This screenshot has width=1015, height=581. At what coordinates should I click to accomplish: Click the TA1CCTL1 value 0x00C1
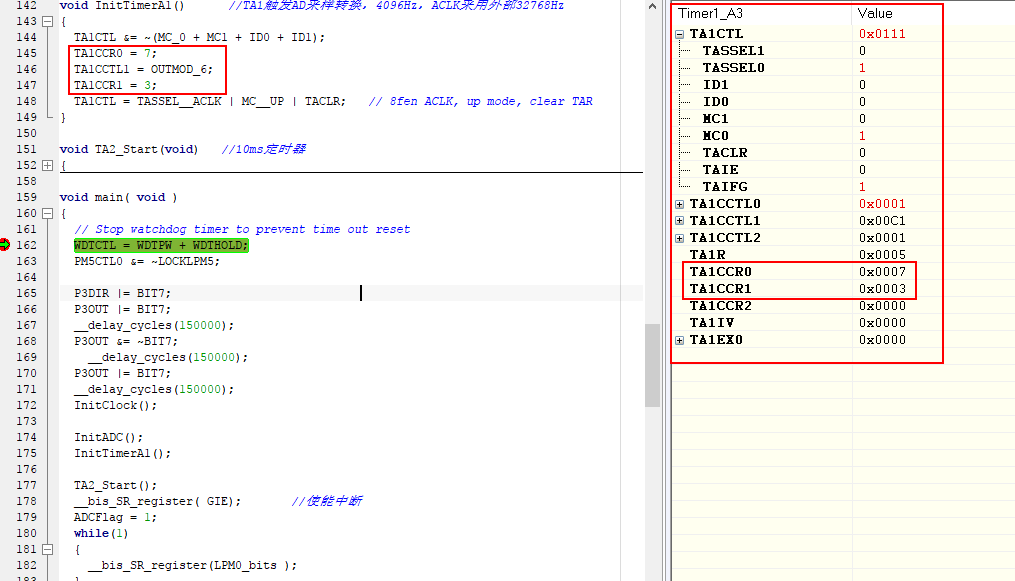click(882, 221)
